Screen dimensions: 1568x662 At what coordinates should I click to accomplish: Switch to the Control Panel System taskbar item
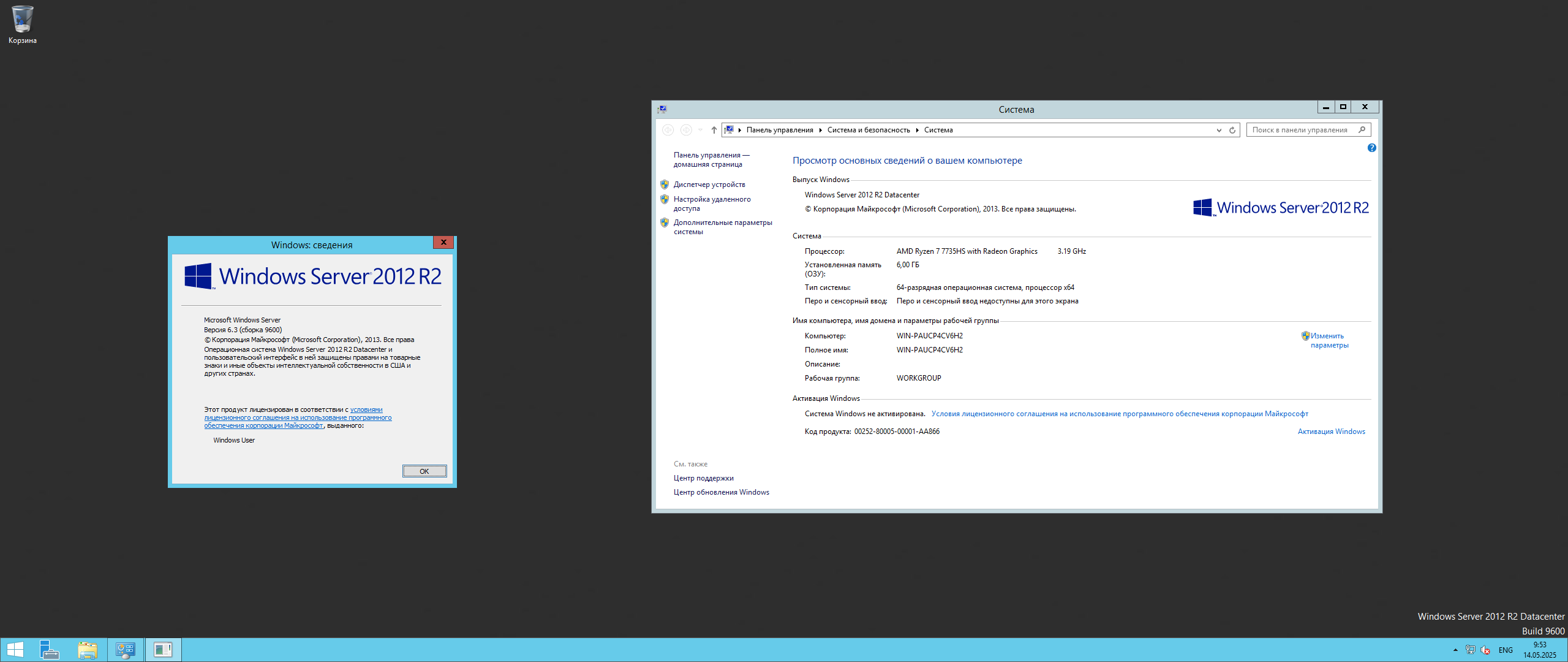tap(126, 650)
